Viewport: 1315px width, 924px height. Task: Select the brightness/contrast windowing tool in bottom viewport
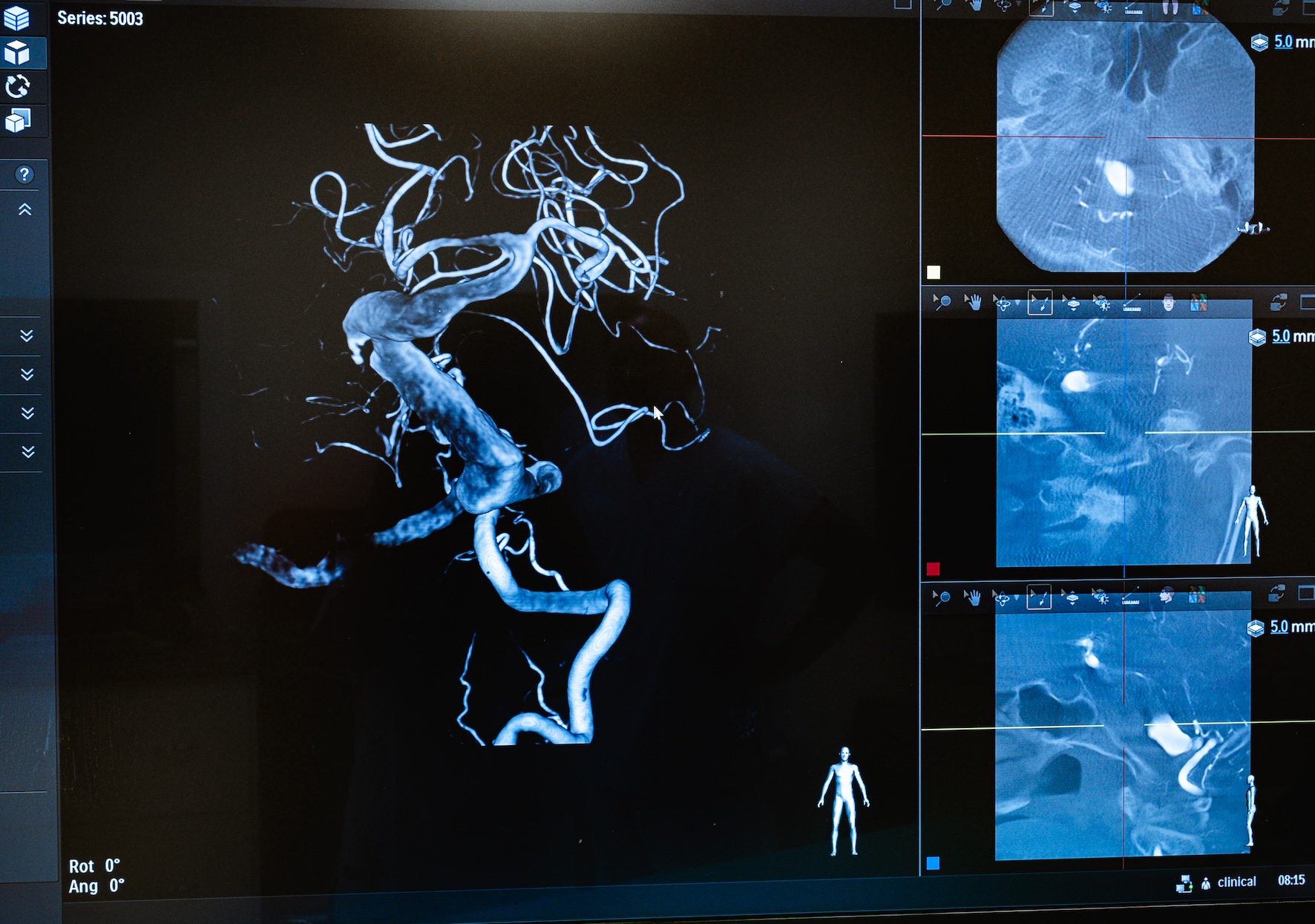coord(1101,597)
